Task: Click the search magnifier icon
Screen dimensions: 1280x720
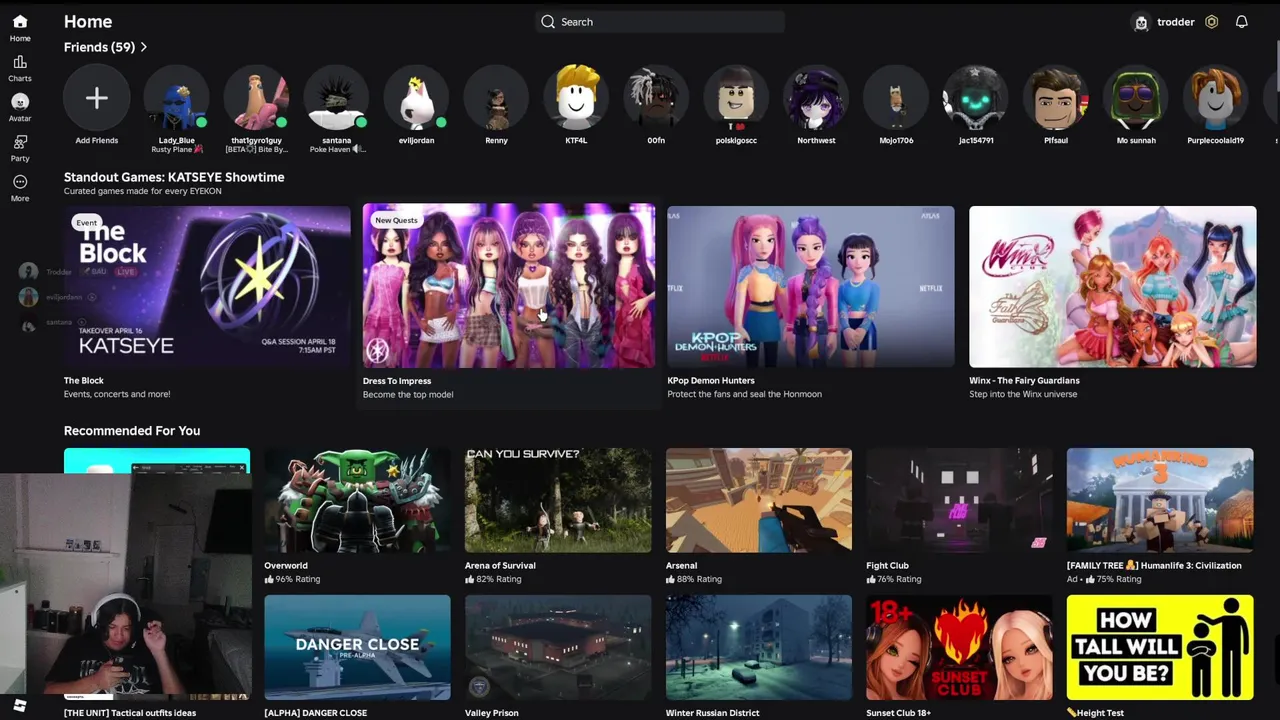Action: click(548, 22)
